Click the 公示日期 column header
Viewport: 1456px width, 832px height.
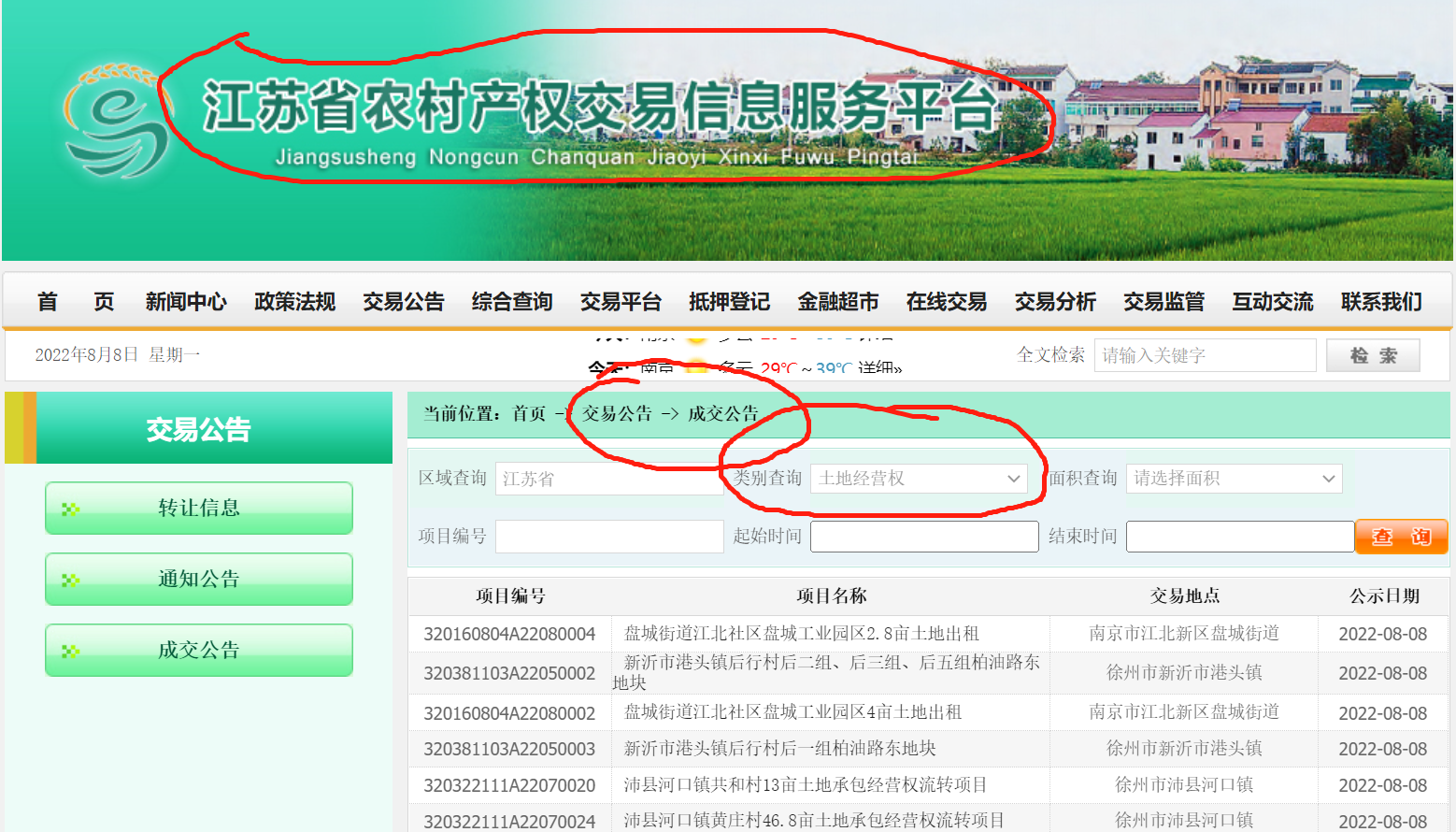point(1384,595)
